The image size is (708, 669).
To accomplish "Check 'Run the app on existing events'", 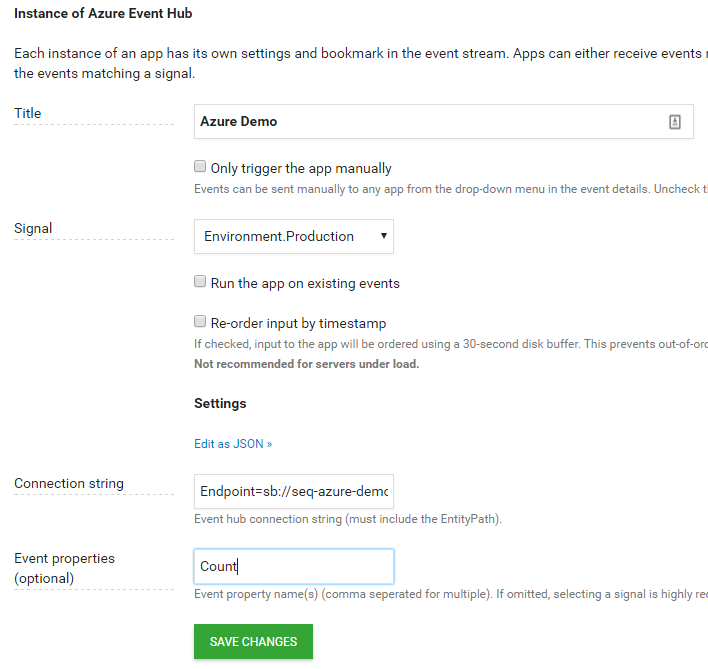I will click(x=201, y=283).
